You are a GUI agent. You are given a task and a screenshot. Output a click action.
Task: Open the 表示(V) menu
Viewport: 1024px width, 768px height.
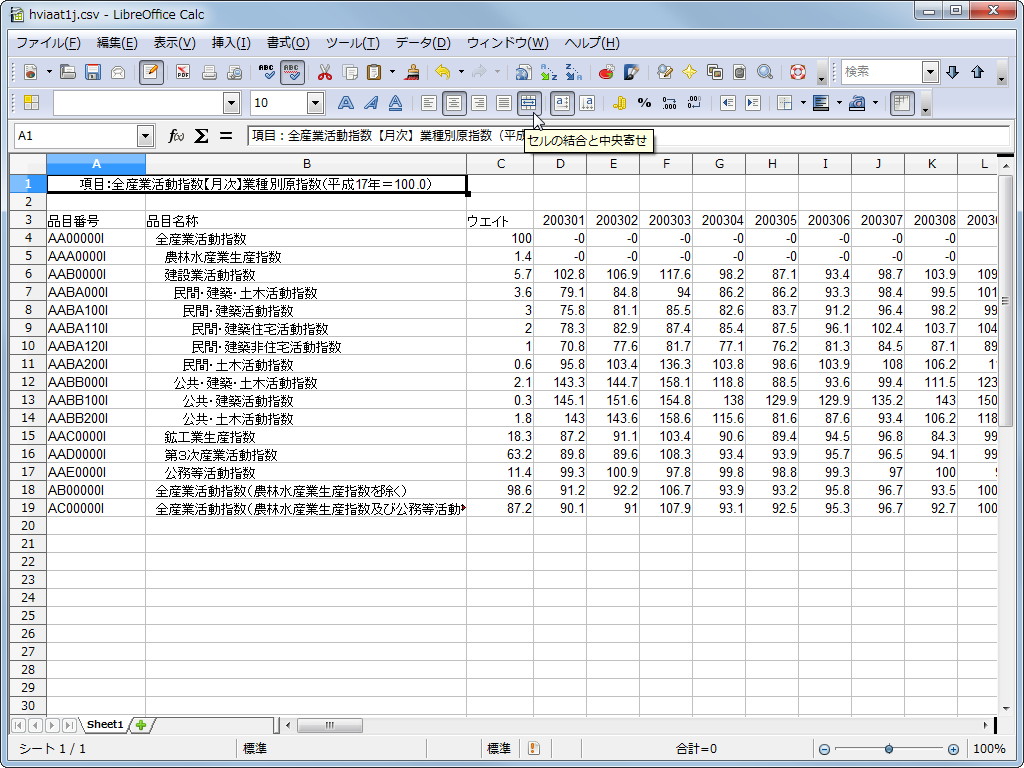tap(174, 43)
